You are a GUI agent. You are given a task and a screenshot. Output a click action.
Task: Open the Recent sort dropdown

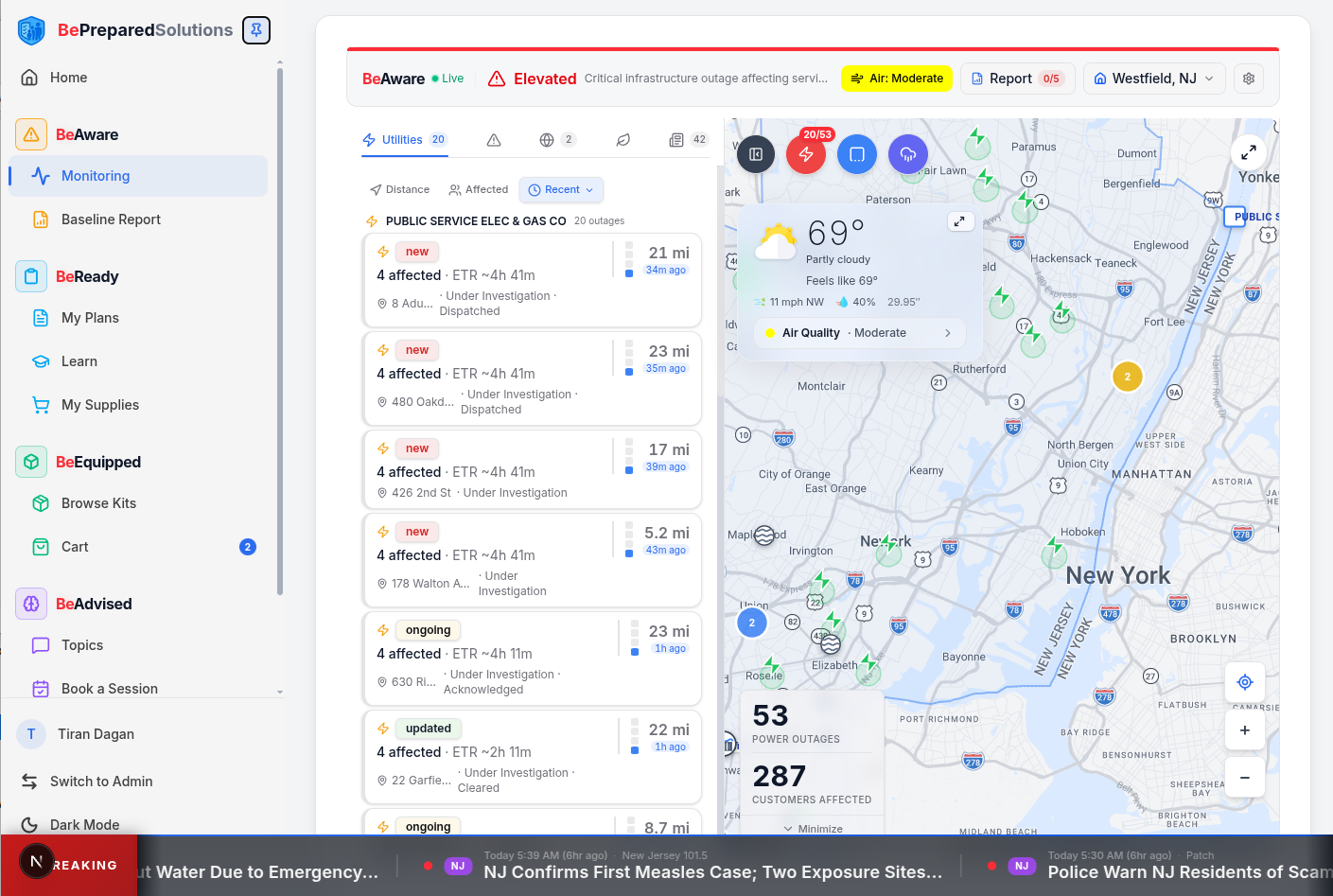click(561, 190)
